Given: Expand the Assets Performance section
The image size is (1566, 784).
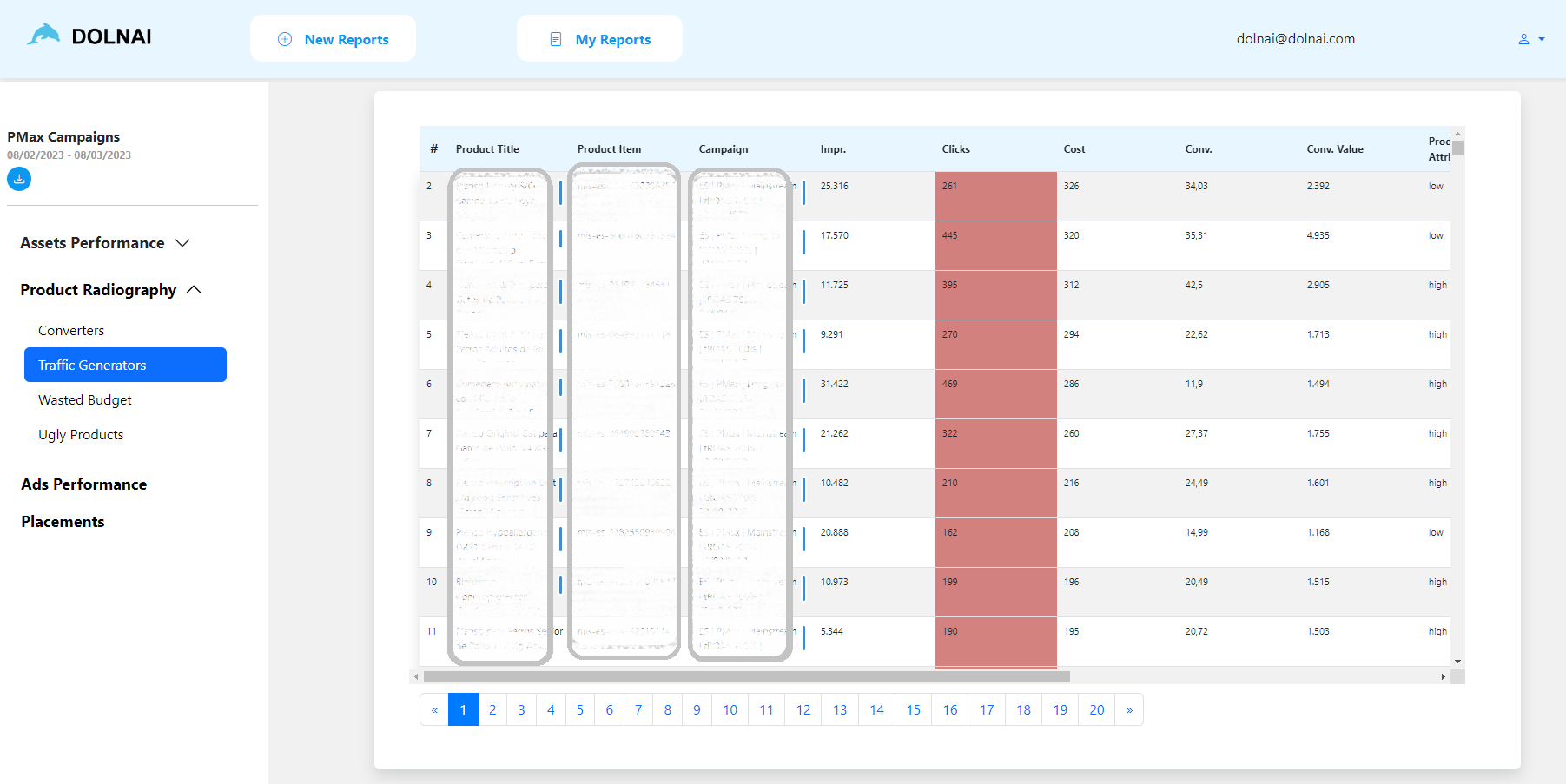Looking at the screenshot, I should 182,243.
